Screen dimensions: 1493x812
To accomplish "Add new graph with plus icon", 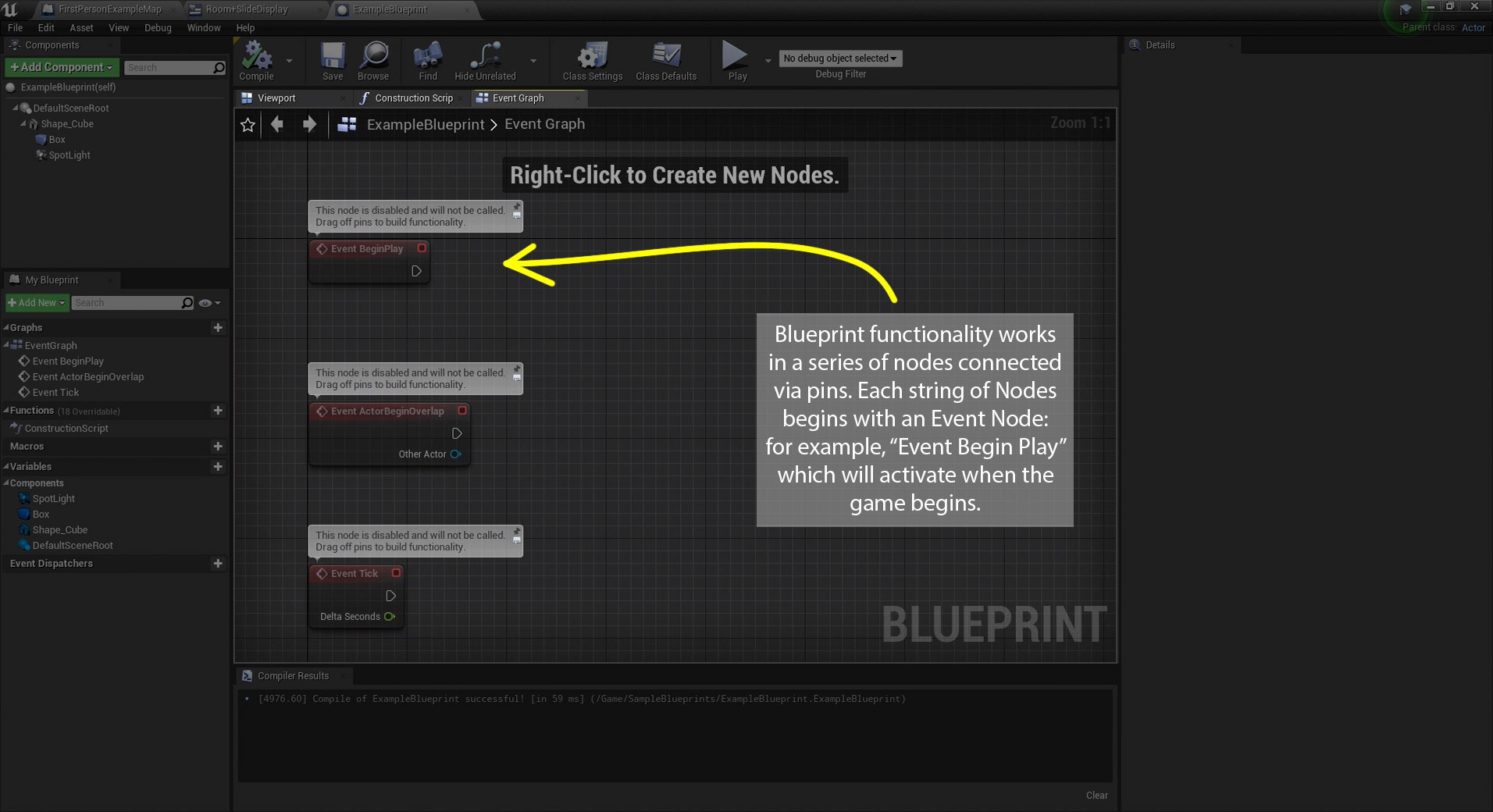I will pyautogui.click(x=218, y=328).
